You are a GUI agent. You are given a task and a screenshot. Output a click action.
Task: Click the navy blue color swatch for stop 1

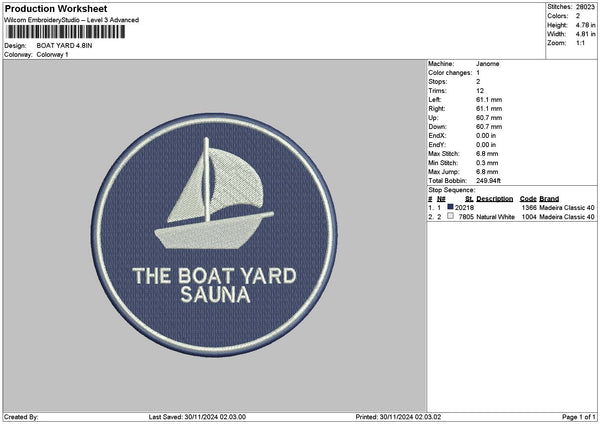click(x=450, y=207)
